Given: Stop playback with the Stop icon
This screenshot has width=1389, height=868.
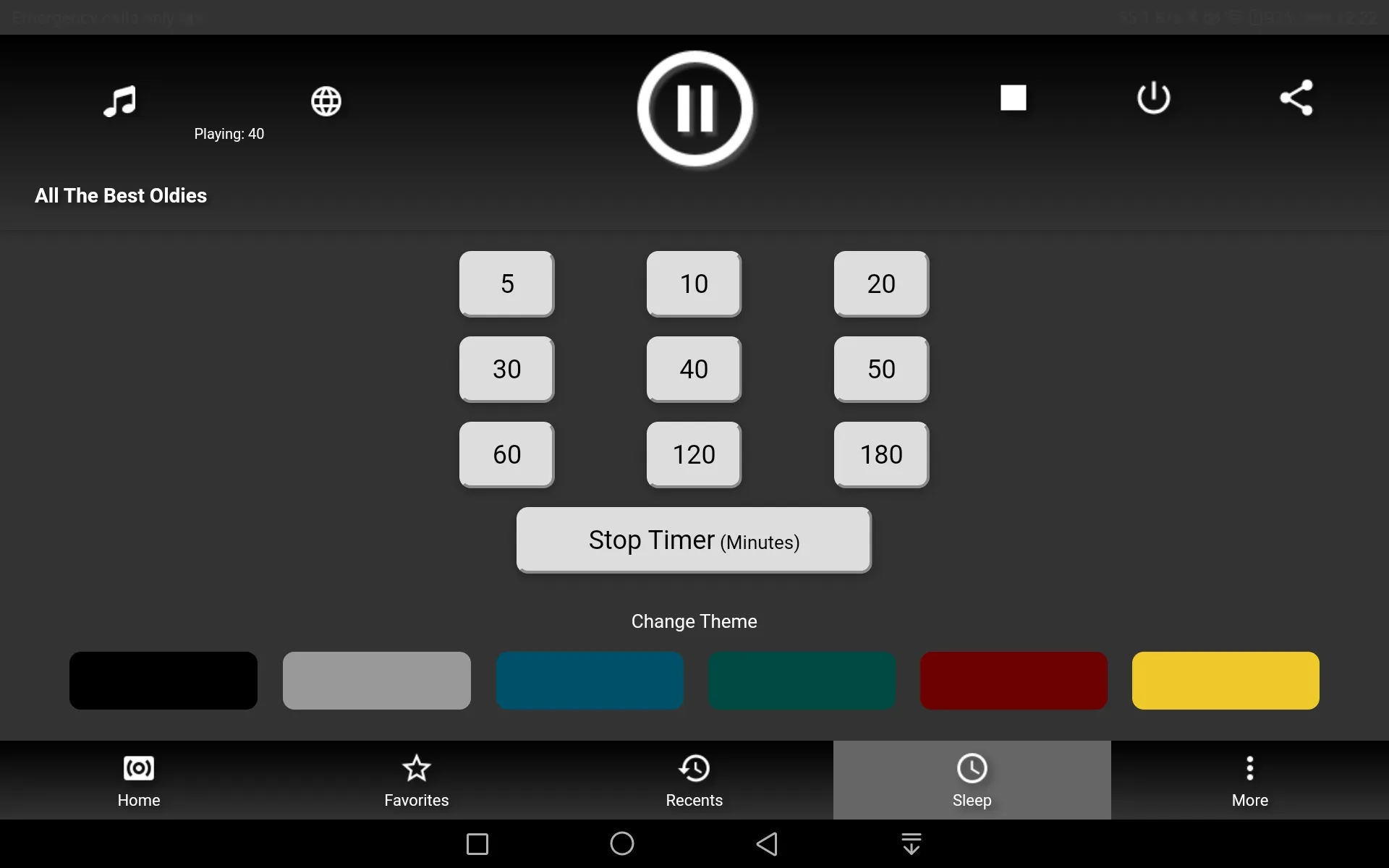Looking at the screenshot, I should coord(1013,97).
